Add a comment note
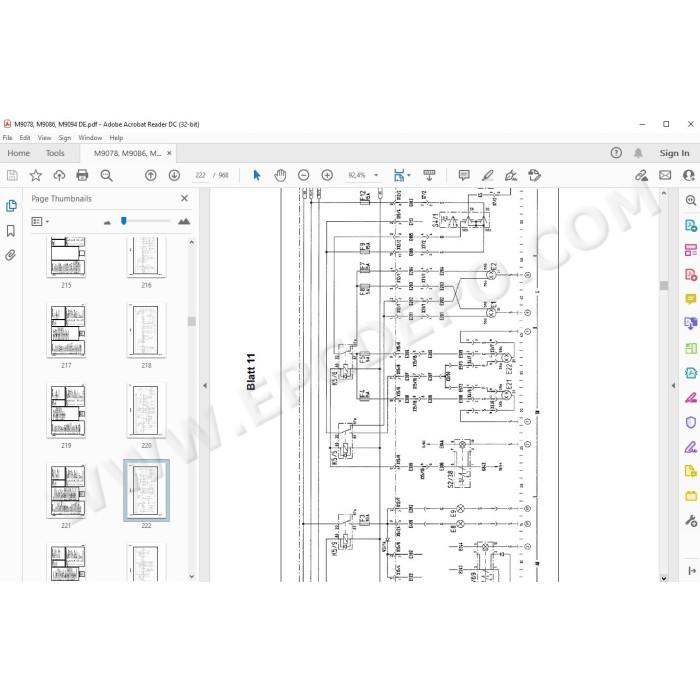Image resolution: width=700 pixels, height=700 pixels. coord(464,175)
